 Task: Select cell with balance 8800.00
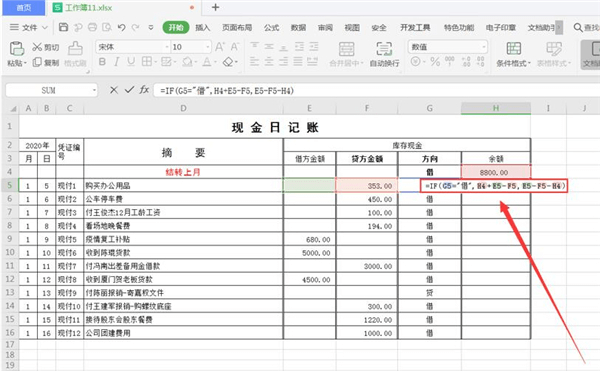[x=496, y=172]
